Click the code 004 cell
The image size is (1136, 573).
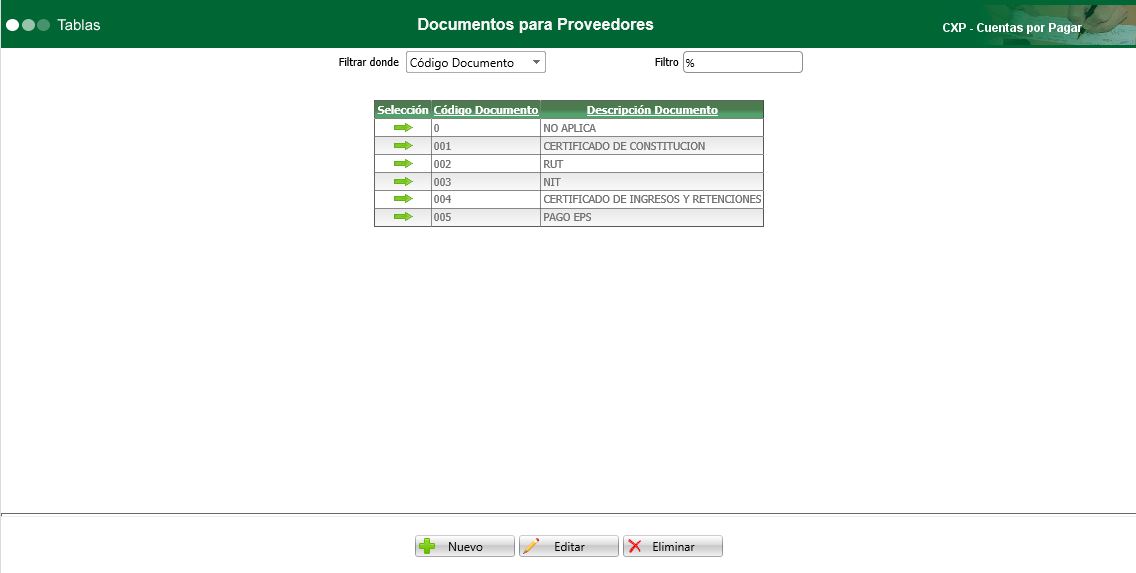tap(485, 199)
